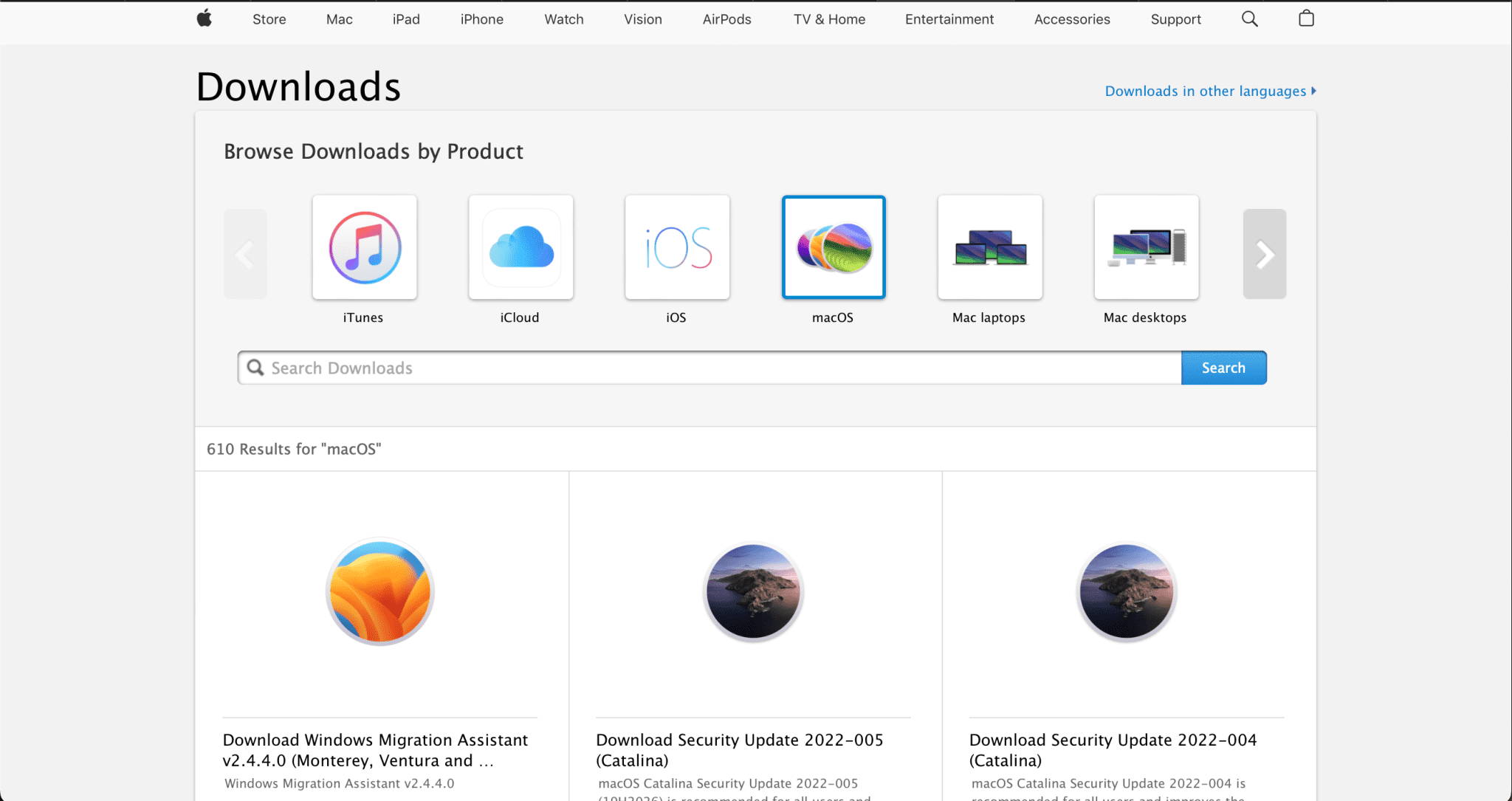Click the Catalina update thumbnail image
The width and height of the screenshot is (1512, 801).
tap(752, 591)
